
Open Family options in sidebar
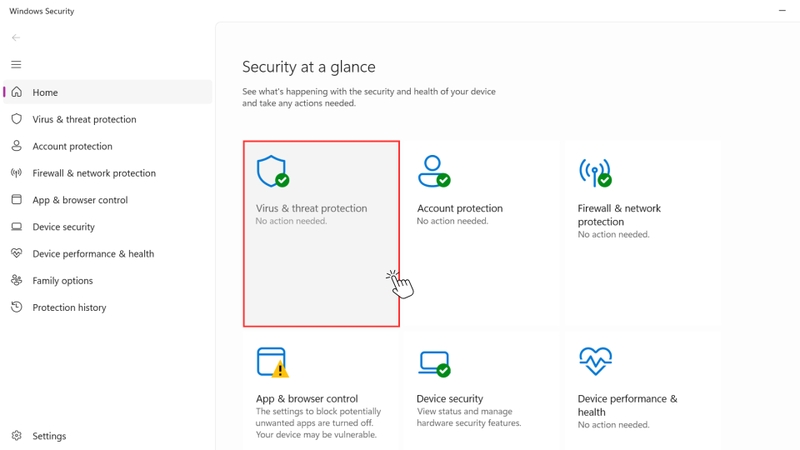[108, 280]
